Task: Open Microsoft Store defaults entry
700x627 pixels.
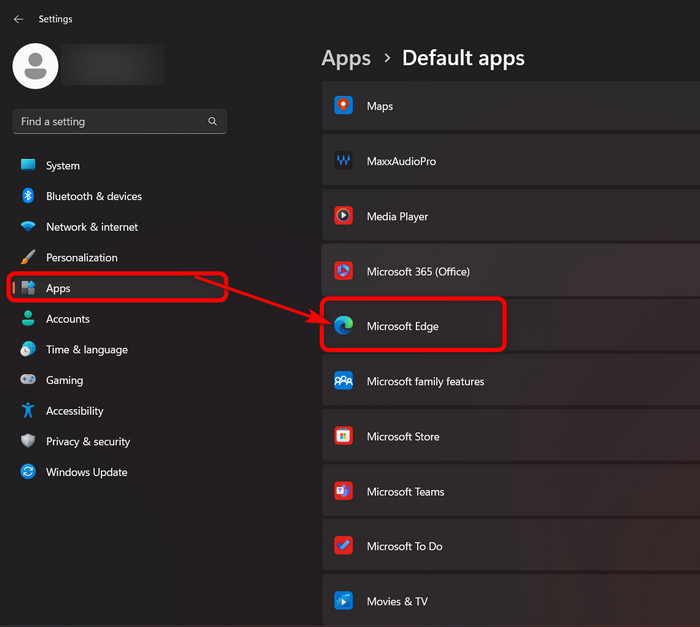Action: [511, 436]
